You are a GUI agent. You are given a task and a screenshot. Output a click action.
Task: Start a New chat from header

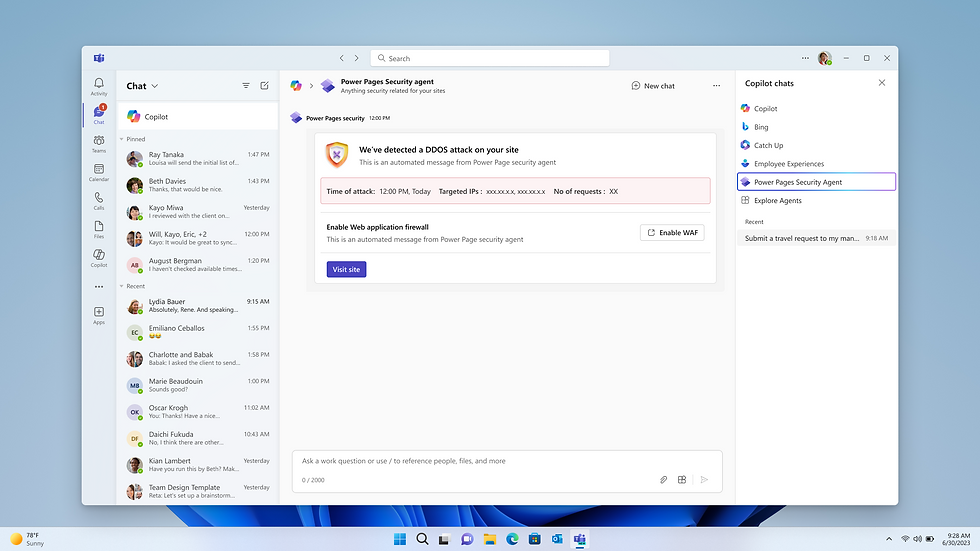coord(653,86)
